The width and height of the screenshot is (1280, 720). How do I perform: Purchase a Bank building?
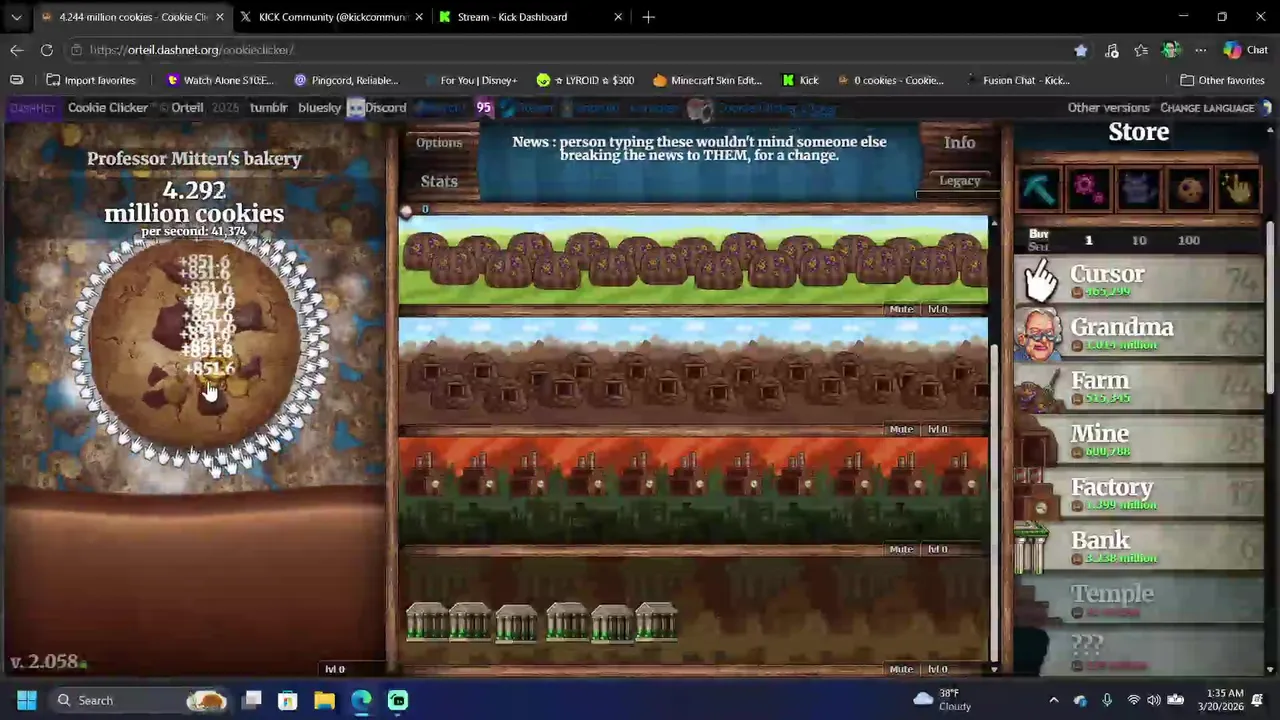1139,547
